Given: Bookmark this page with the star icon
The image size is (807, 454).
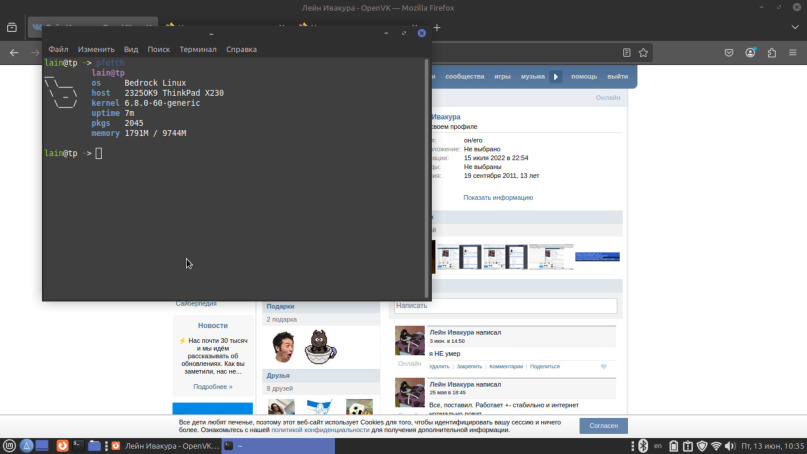Looking at the screenshot, I should coord(643,53).
